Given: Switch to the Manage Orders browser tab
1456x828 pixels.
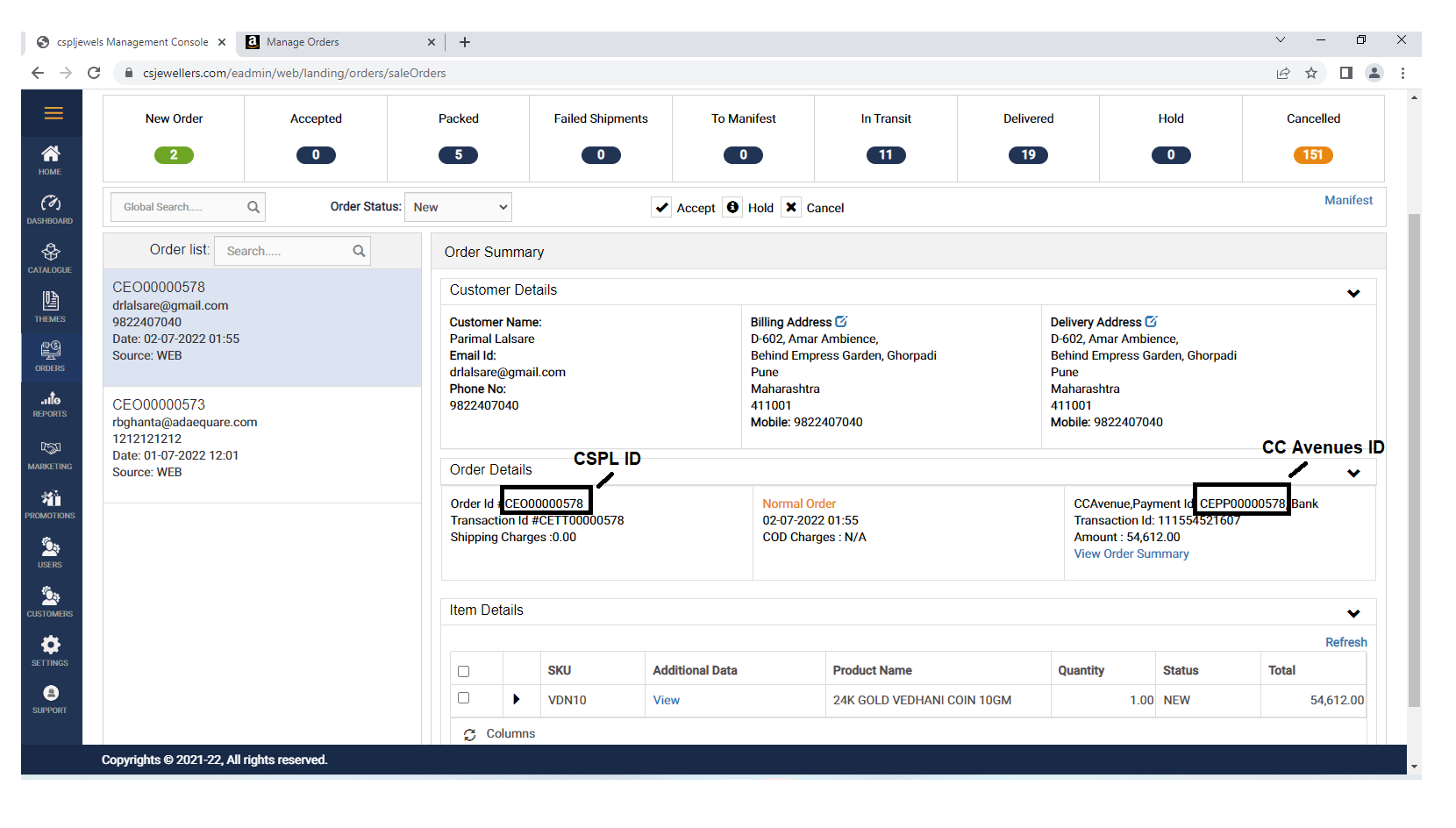Looking at the screenshot, I should click(x=338, y=42).
